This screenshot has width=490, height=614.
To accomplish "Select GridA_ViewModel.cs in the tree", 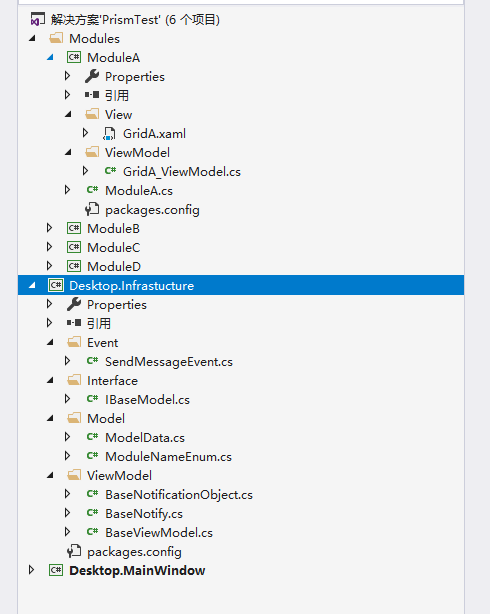I will click(x=182, y=172).
